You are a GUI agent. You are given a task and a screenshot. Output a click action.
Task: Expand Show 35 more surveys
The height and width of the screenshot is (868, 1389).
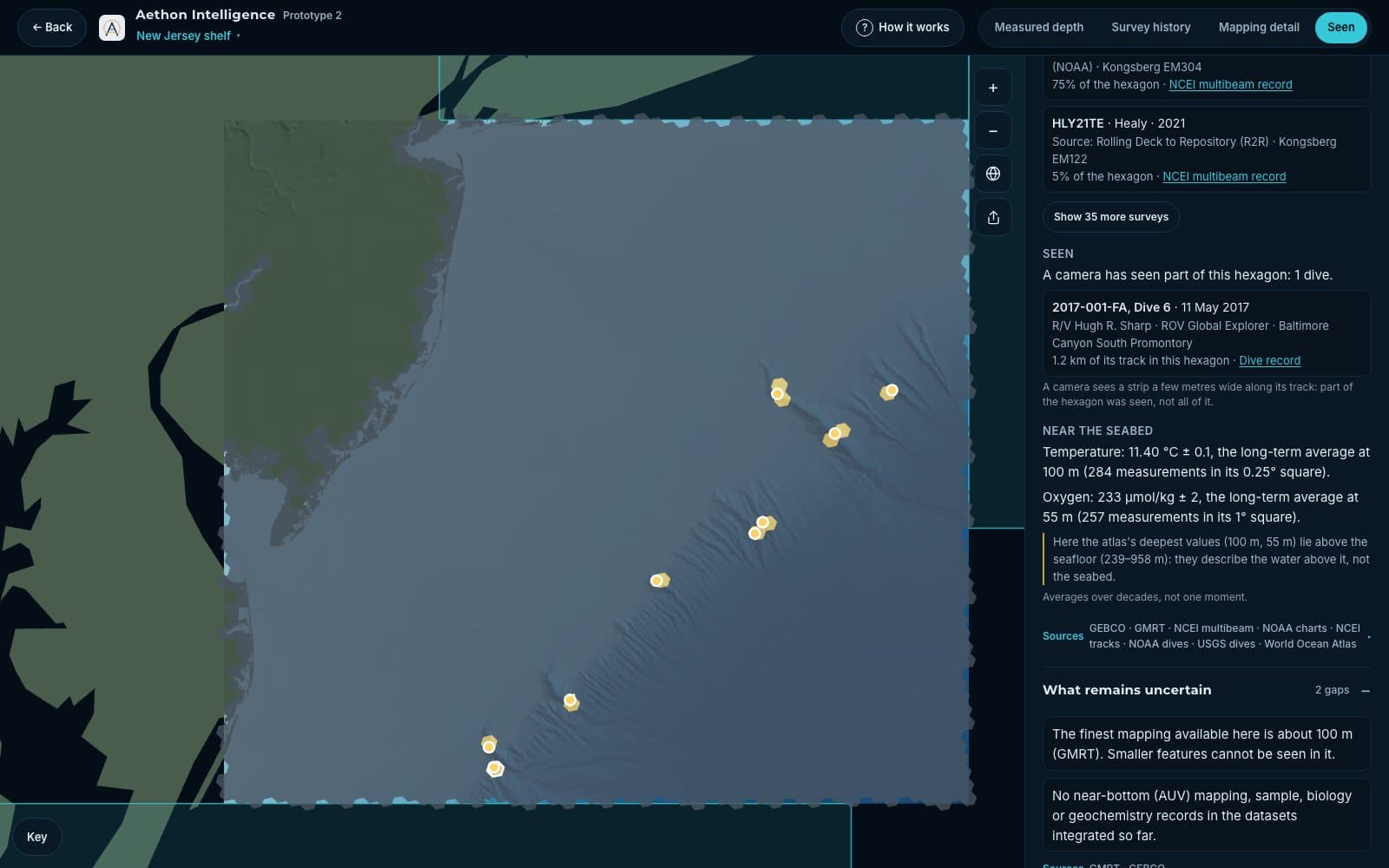[x=1110, y=217]
